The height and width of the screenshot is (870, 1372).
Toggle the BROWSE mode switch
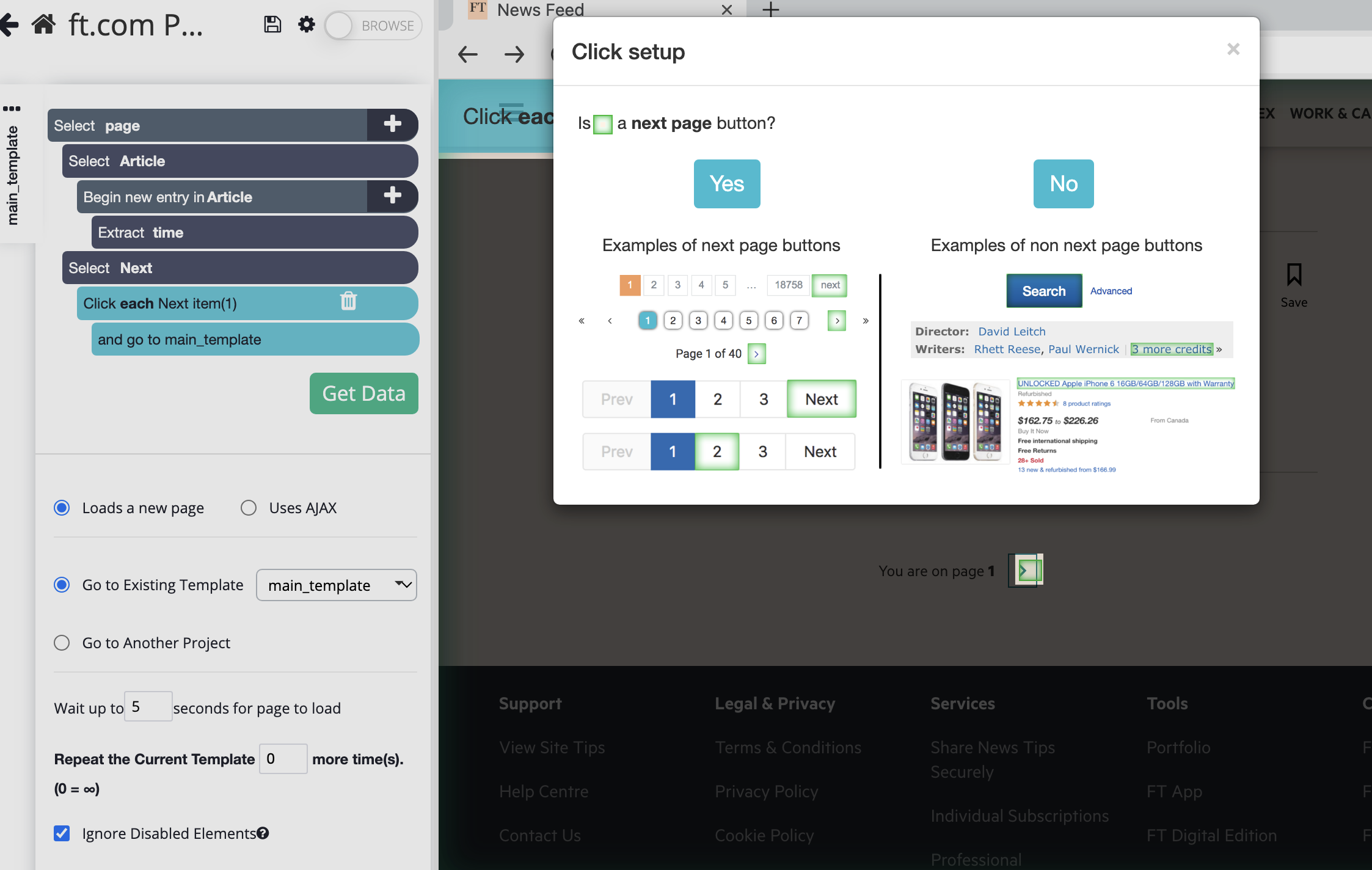coord(373,26)
